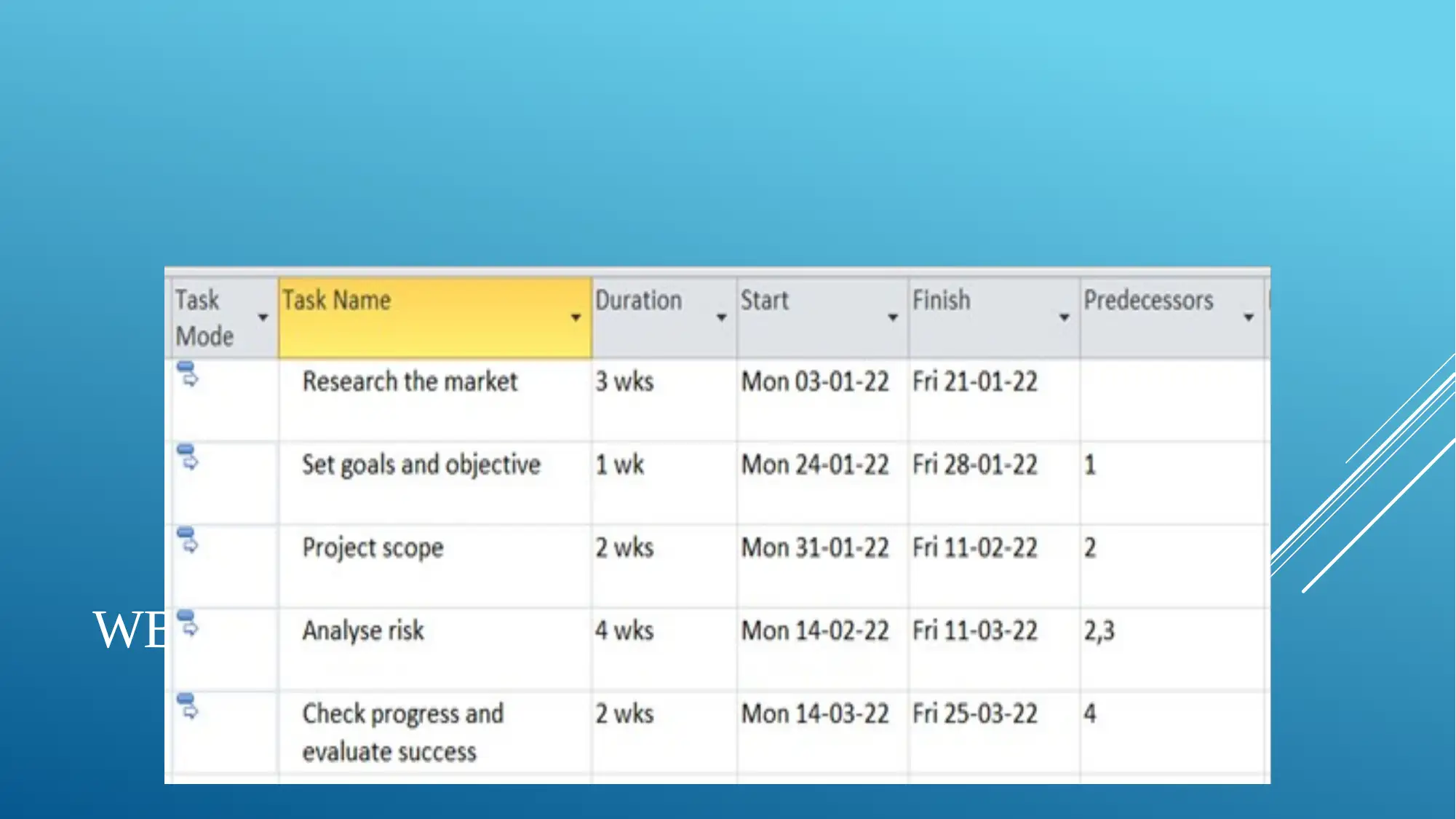The image size is (1456, 819).
Task: Click start date 'Mon 03-01-22'
Action: [x=815, y=381]
